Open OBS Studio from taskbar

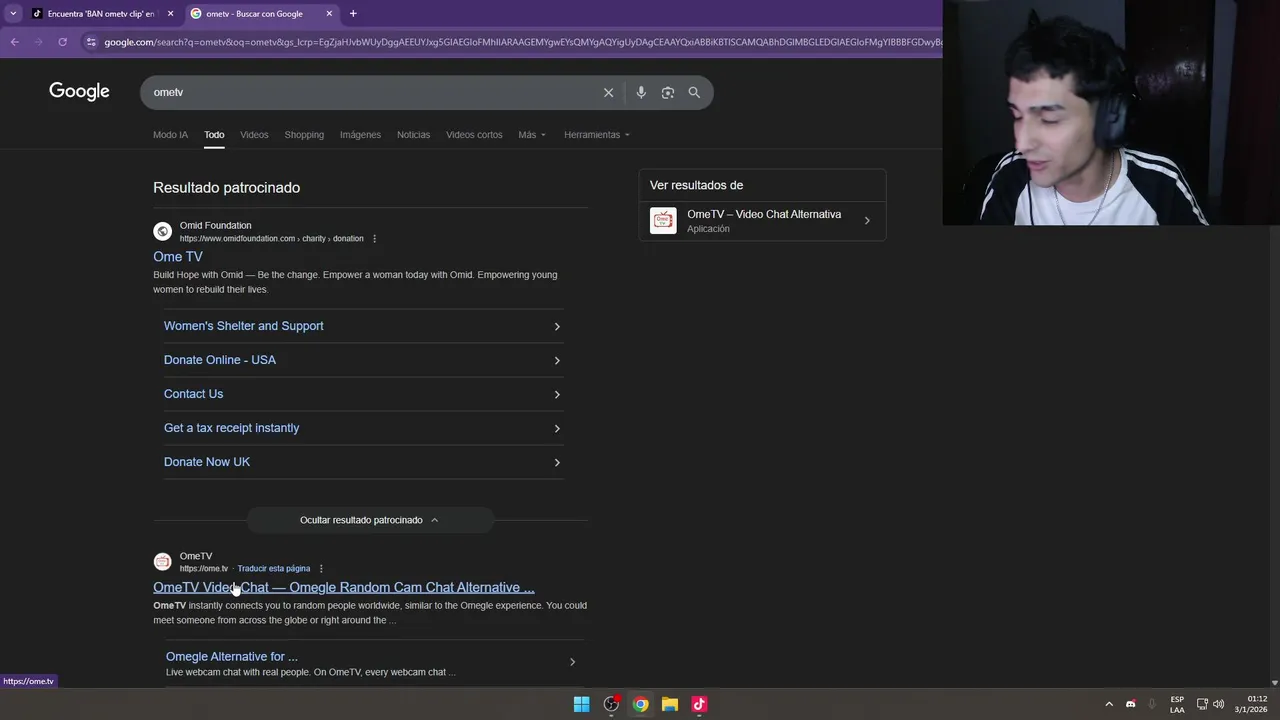611,704
